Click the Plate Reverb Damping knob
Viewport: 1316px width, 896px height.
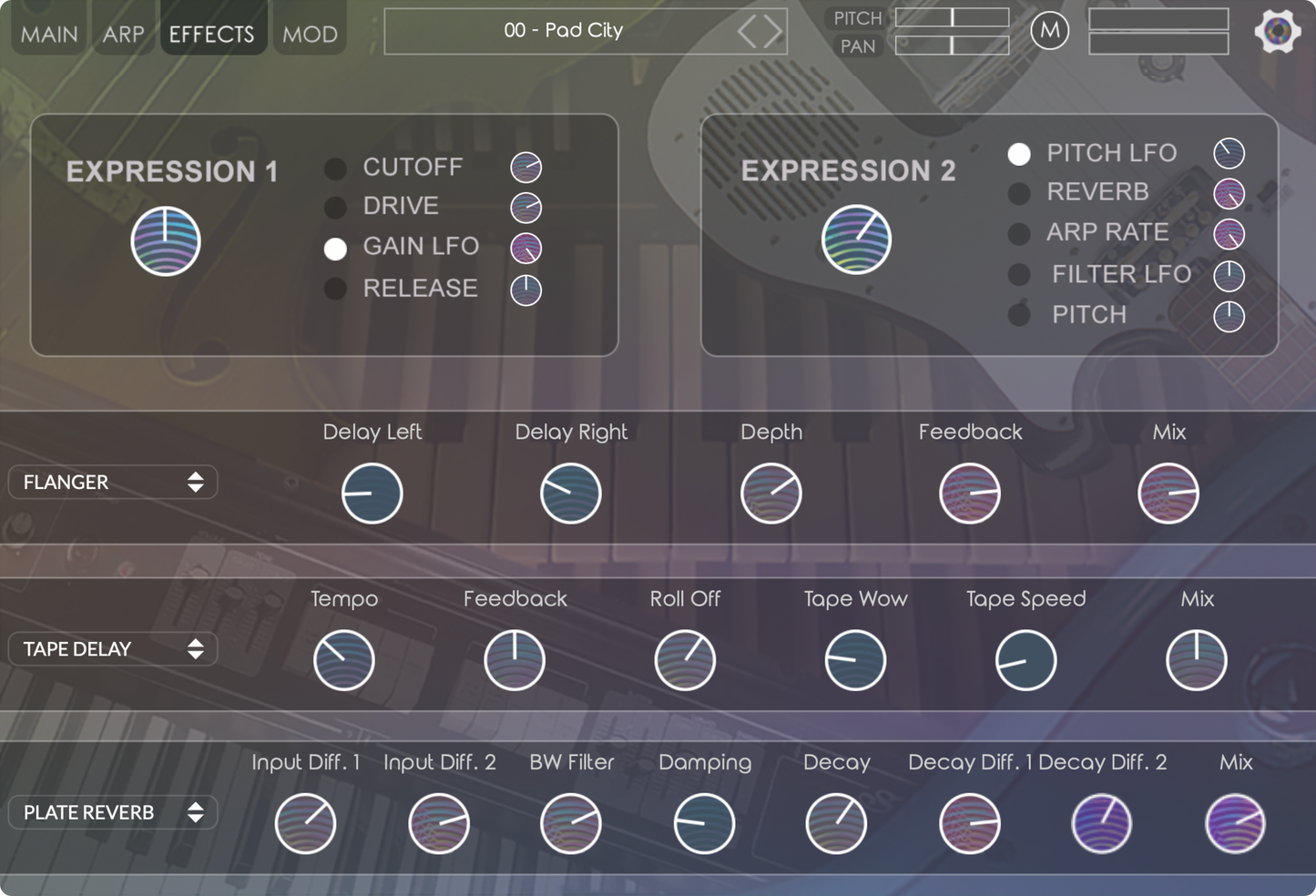pos(704,823)
